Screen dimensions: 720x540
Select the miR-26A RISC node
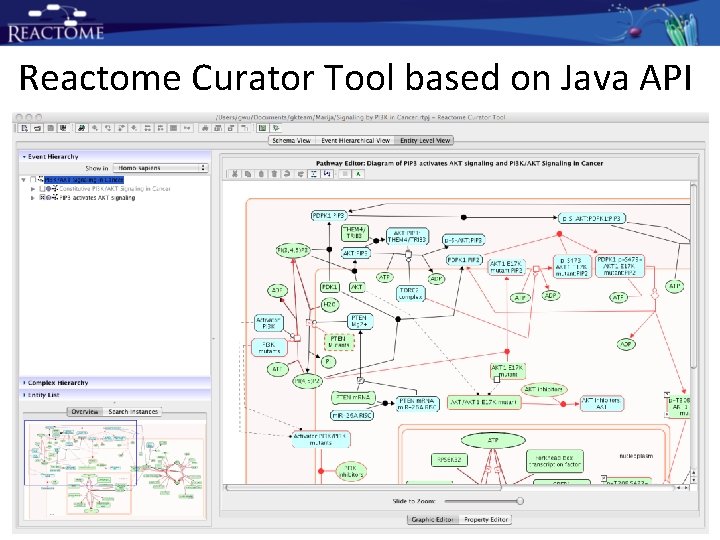tap(352, 416)
